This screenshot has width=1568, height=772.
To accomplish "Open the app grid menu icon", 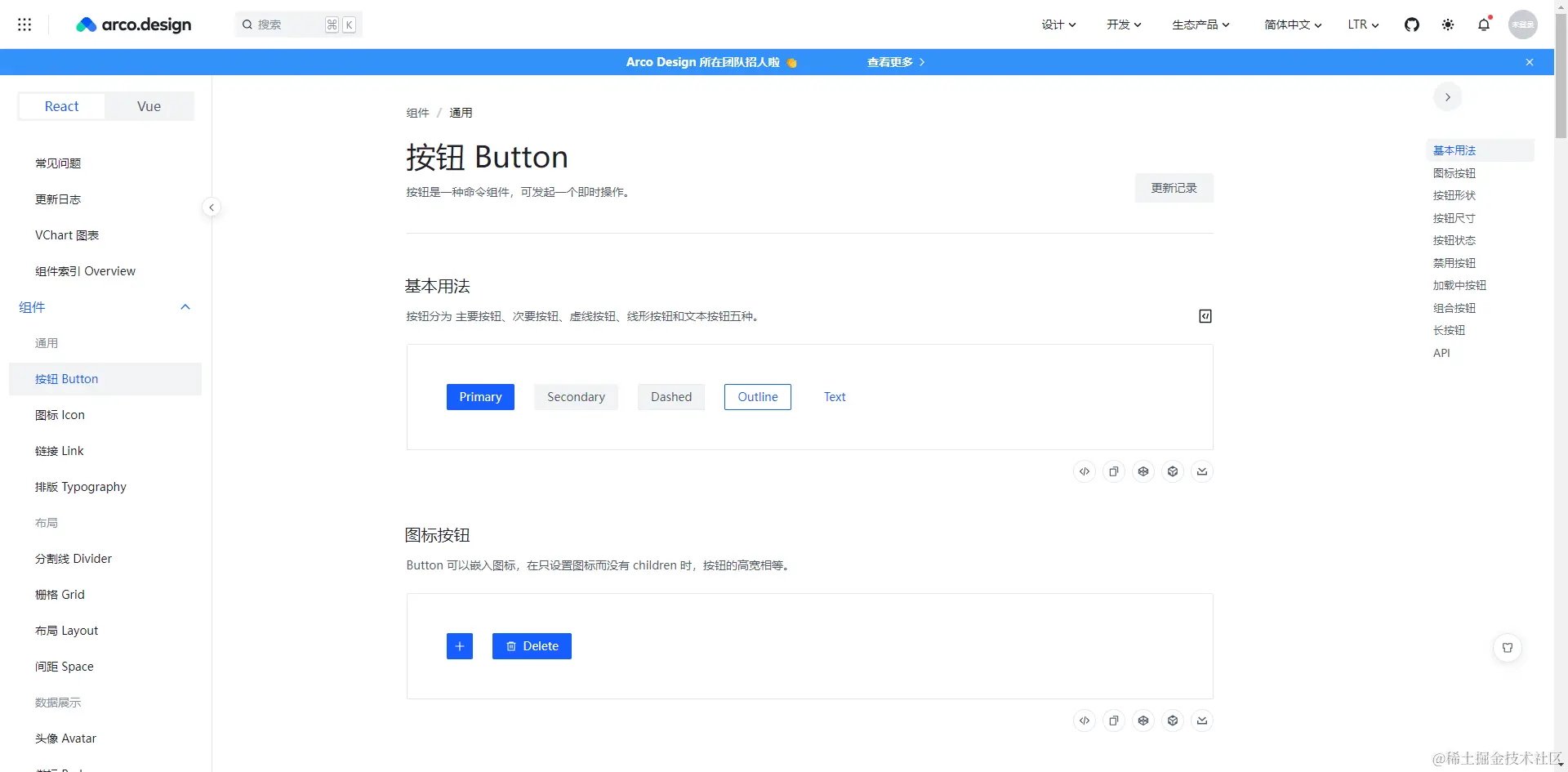I will pyautogui.click(x=24, y=25).
